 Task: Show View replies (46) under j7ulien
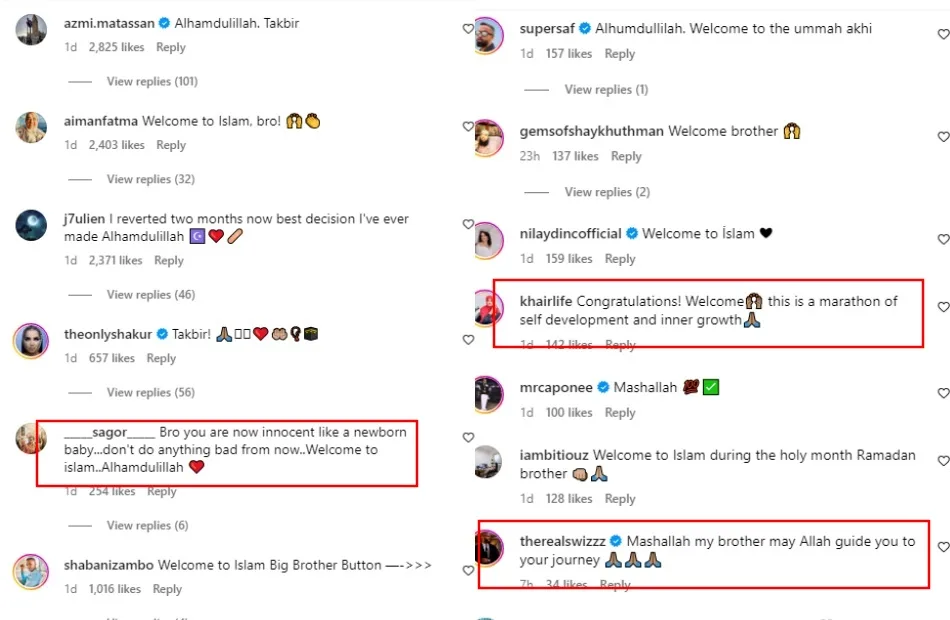pos(150,294)
